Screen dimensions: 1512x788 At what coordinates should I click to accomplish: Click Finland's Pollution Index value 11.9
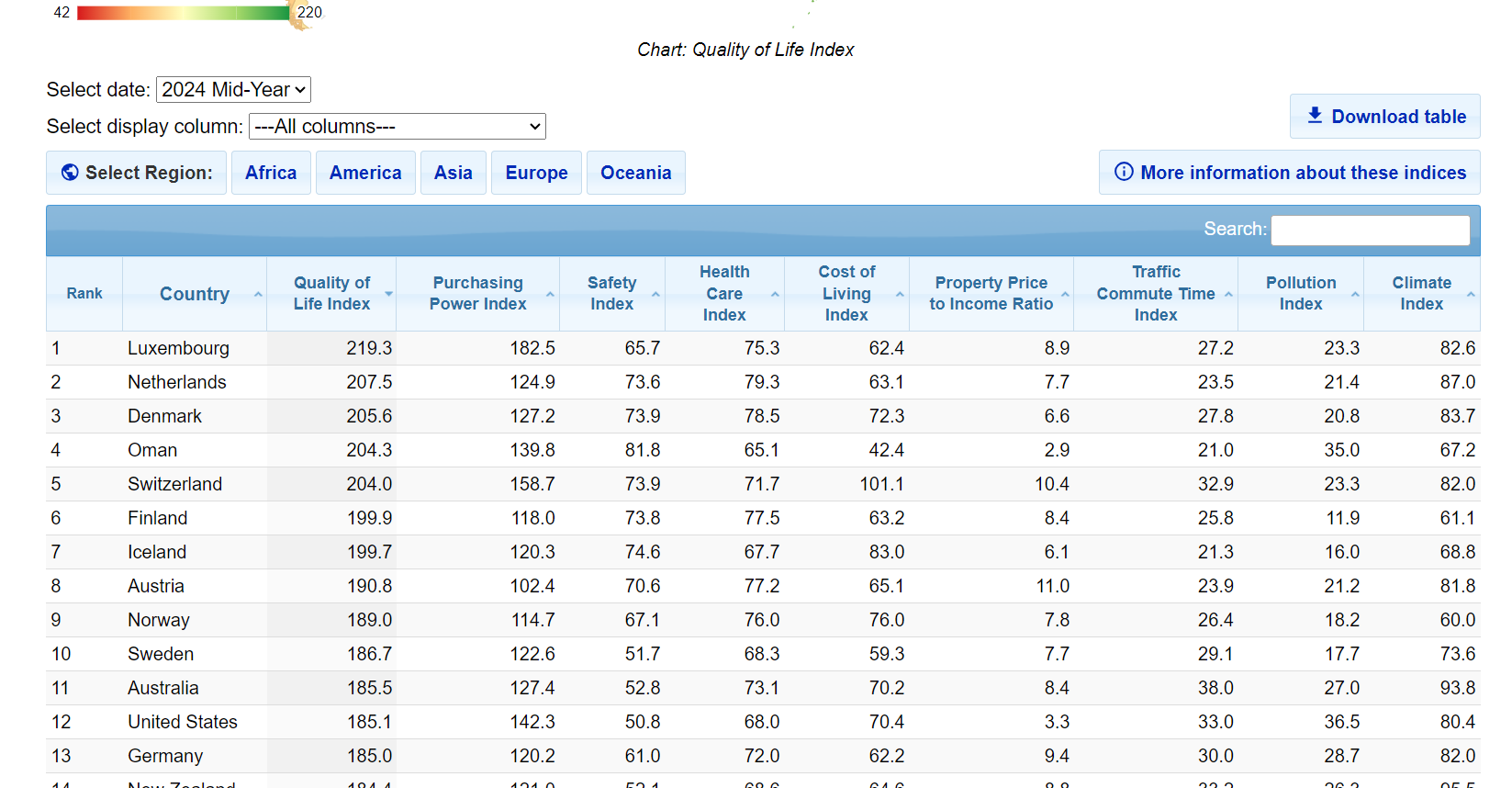coord(1342,518)
